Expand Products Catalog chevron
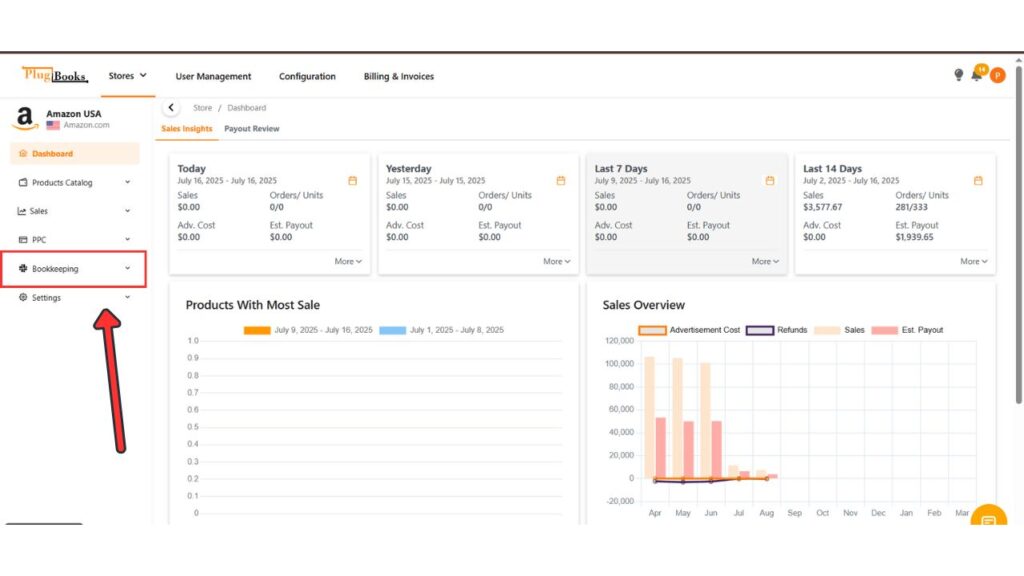This screenshot has height=576, width=1024. 127,182
